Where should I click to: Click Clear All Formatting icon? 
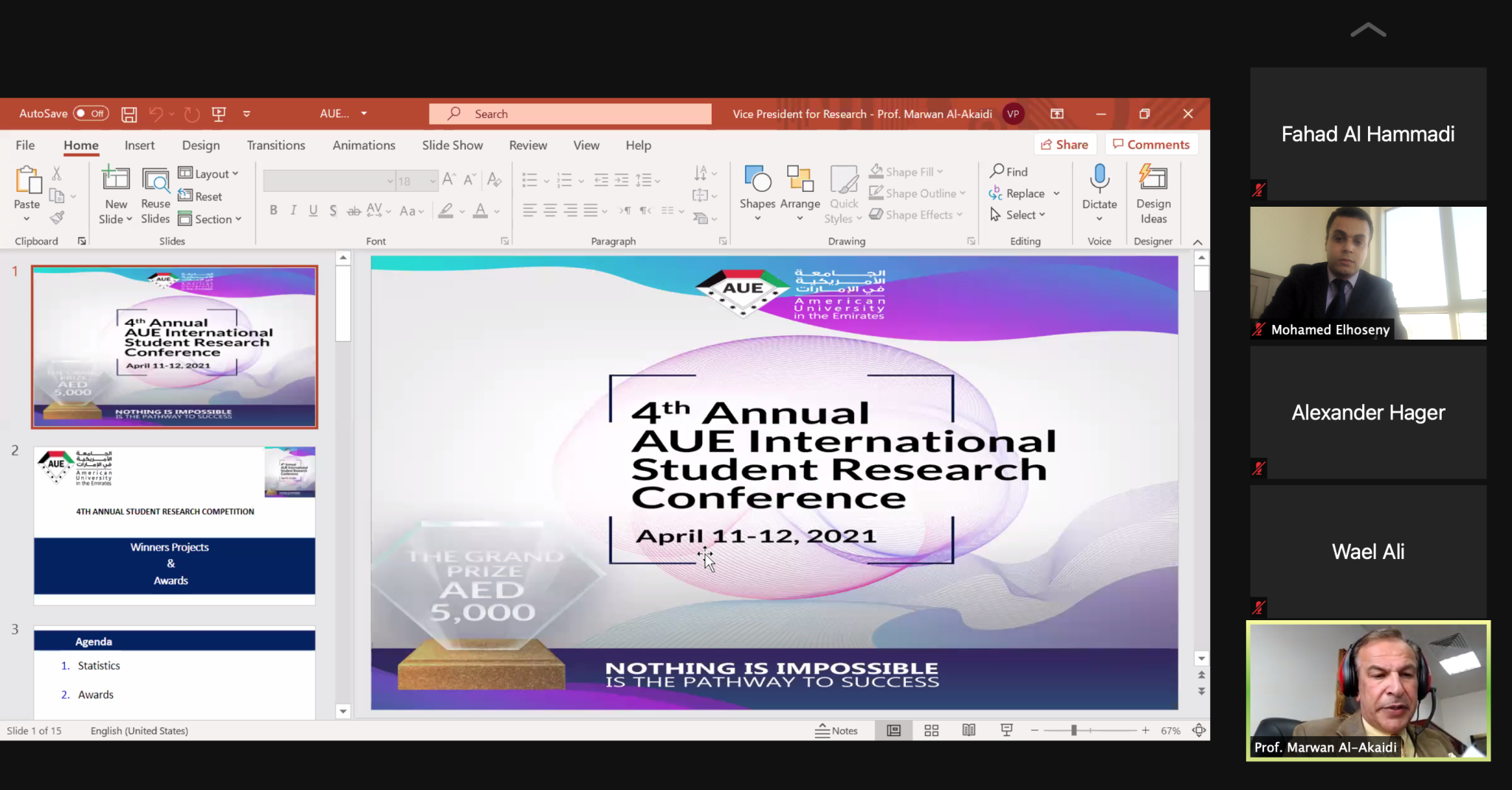[x=495, y=179]
